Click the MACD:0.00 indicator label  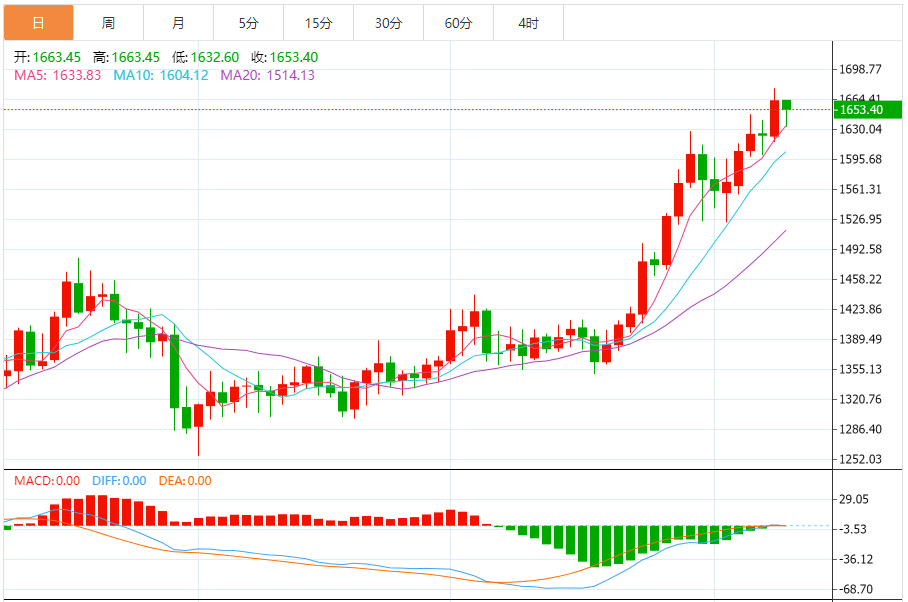(x=47, y=480)
